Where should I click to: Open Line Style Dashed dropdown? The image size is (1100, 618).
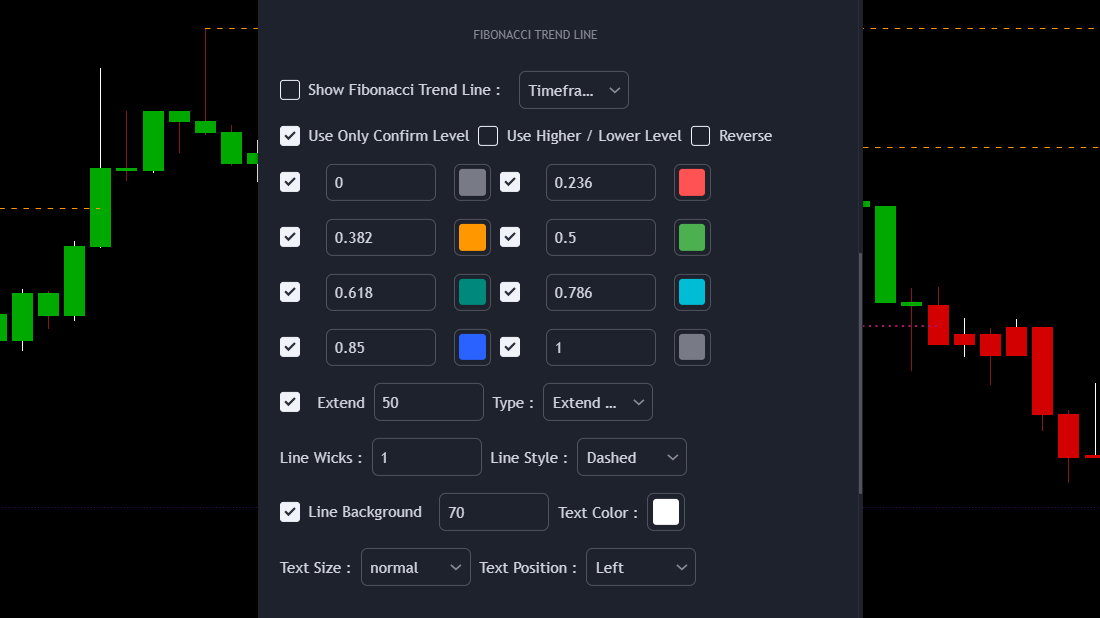click(631, 457)
